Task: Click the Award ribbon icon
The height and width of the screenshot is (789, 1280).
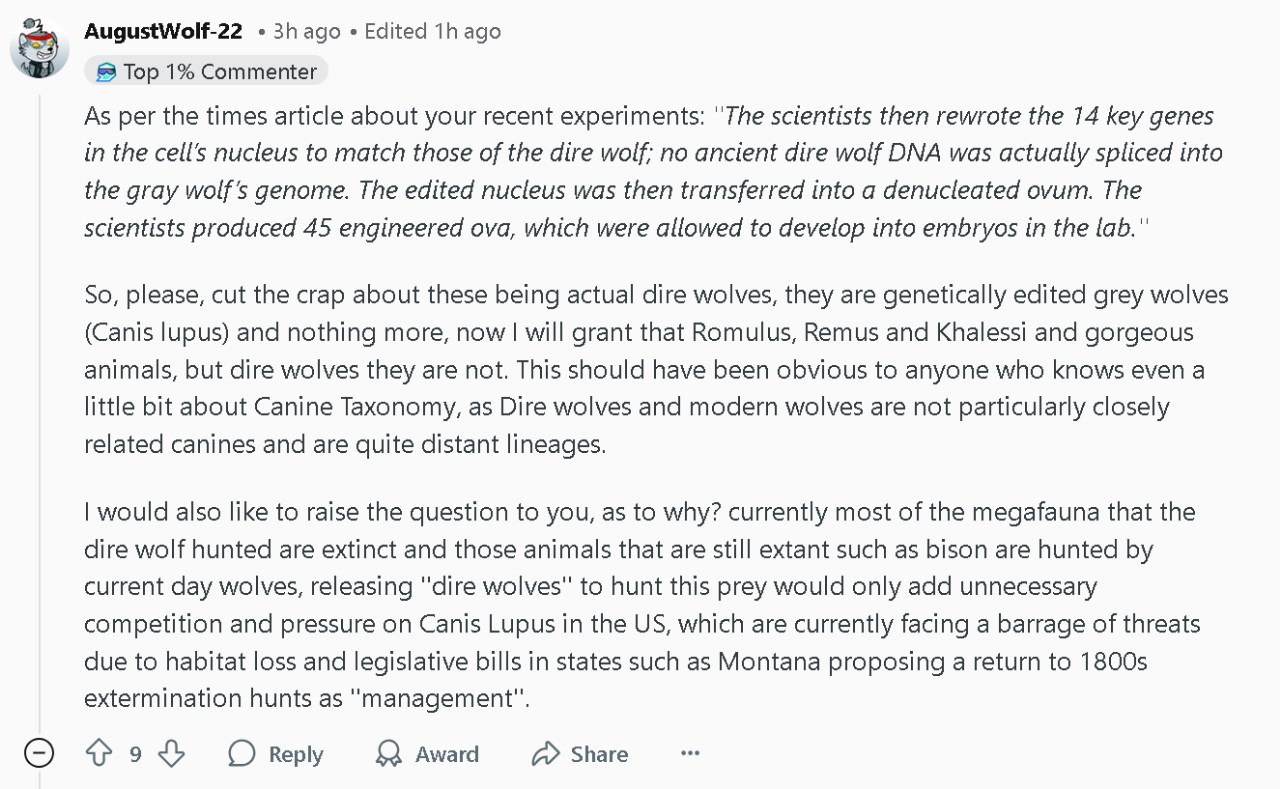Action: [388, 753]
